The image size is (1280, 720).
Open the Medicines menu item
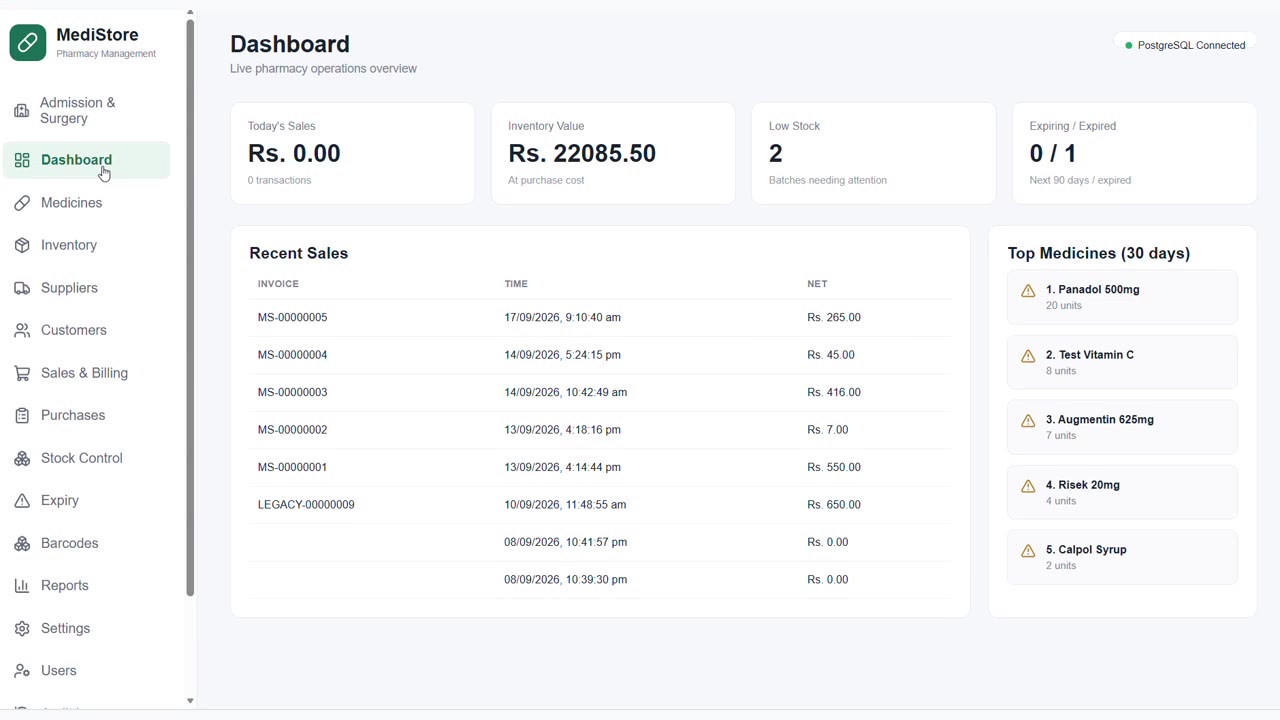pyautogui.click(x=87, y=203)
